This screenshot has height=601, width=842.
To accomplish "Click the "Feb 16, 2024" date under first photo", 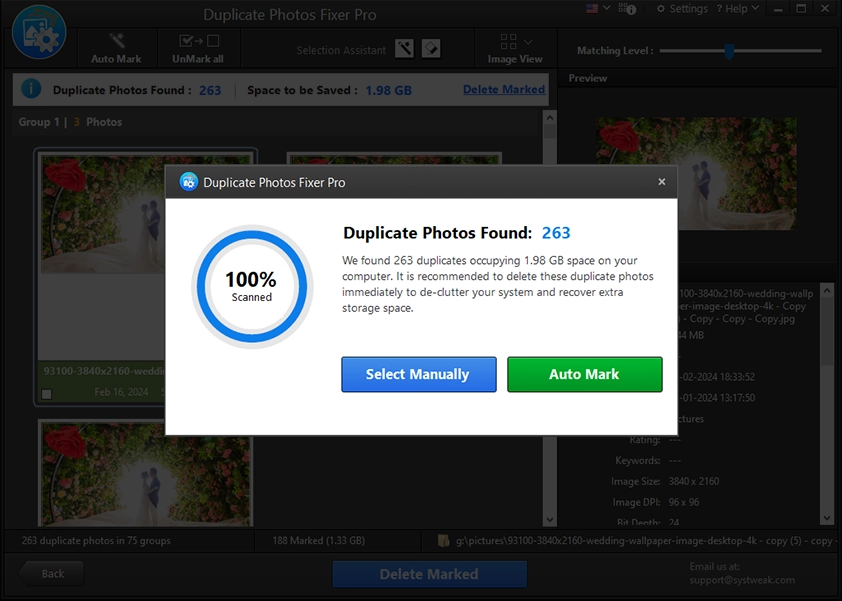I will click(121, 392).
